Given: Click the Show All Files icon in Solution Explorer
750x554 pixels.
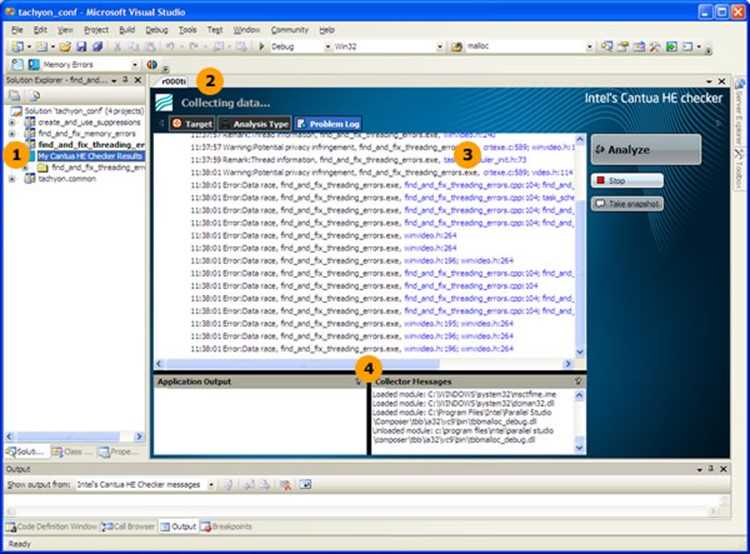Looking at the screenshot, I should pos(35,96).
